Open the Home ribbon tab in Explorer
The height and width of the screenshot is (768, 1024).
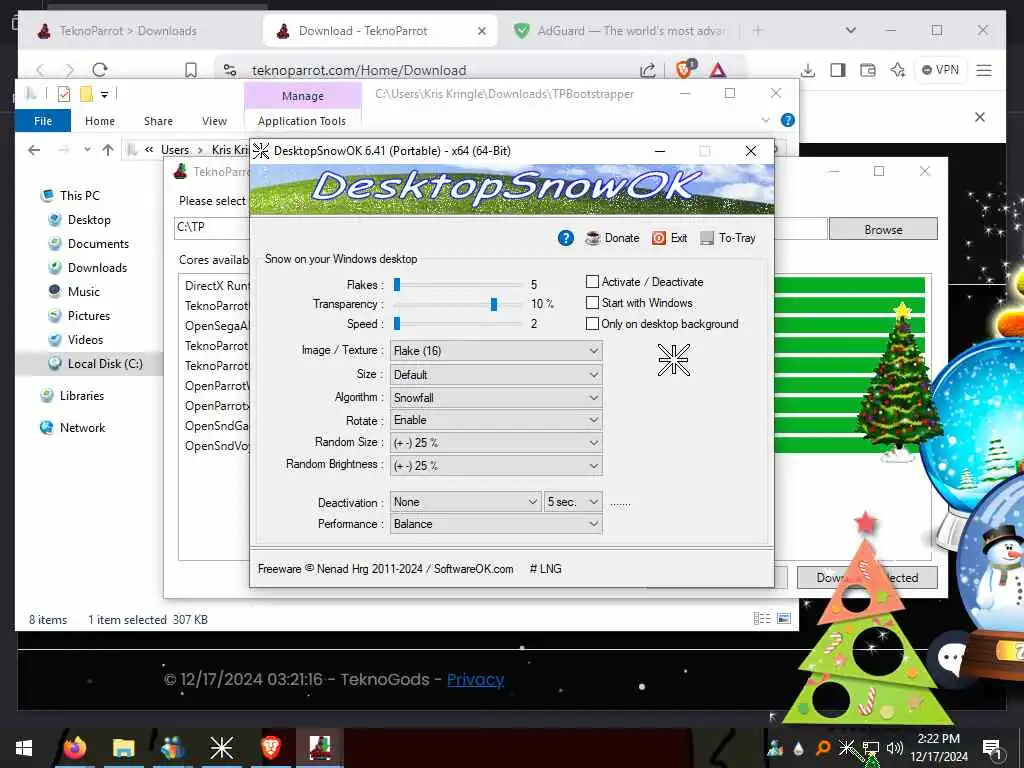tap(100, 121)
